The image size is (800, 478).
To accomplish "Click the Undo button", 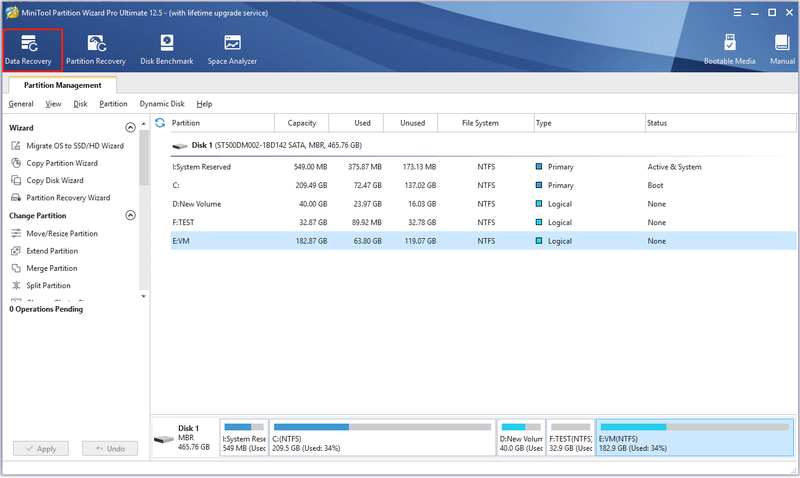I will 110,448.
